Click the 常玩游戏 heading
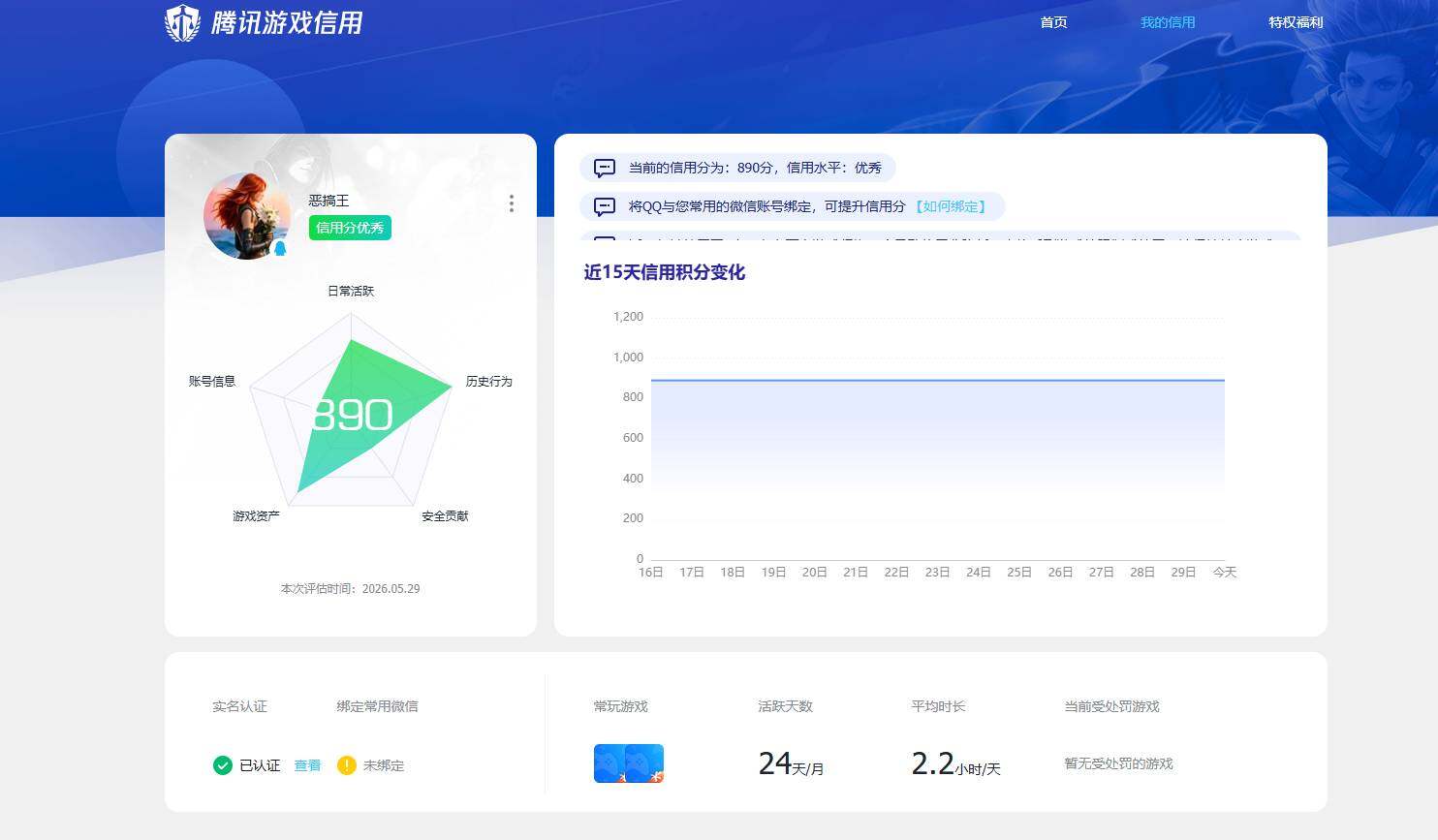Image resolution: width=1438 pixels, height=840 pixels. coord(620,706)
